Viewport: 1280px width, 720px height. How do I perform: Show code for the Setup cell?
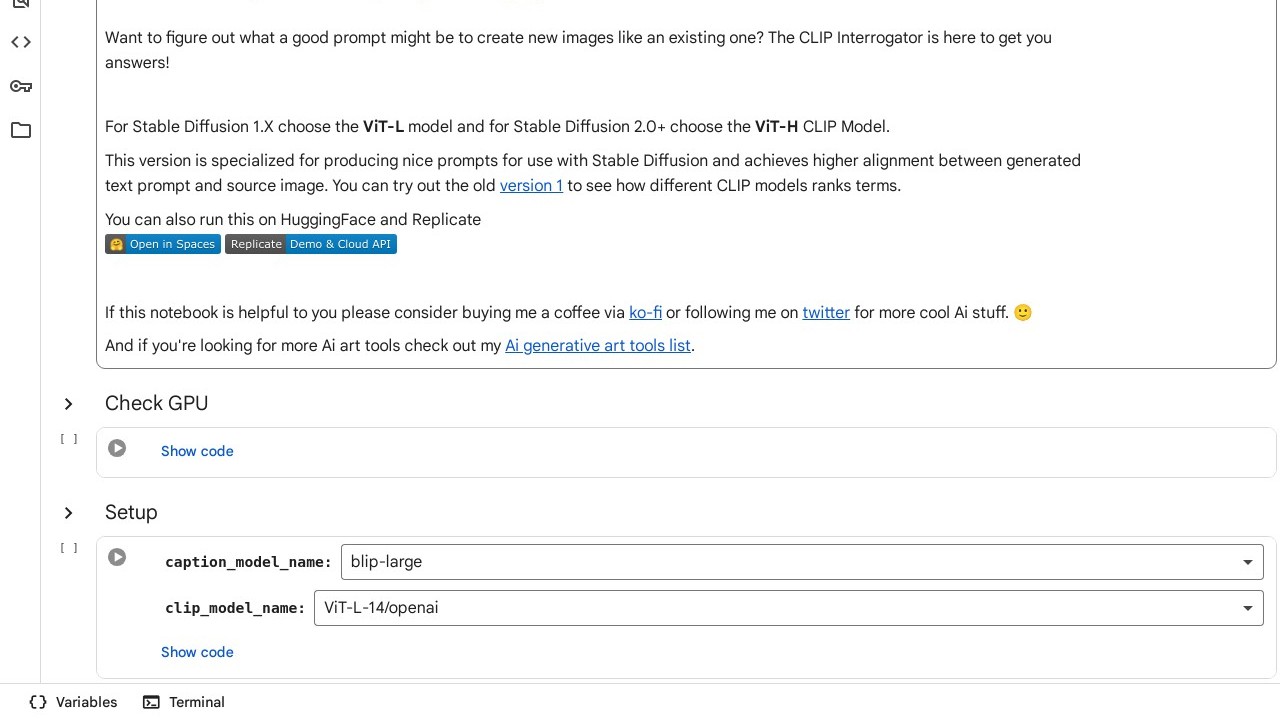coord(197,652)
